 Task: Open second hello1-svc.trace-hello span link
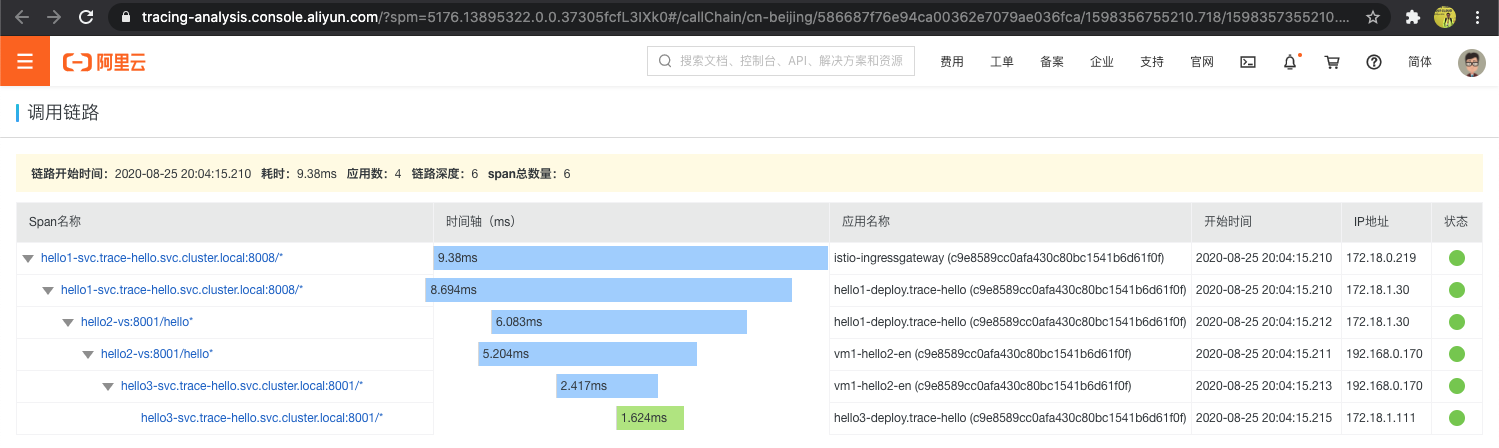click(182, 290)
